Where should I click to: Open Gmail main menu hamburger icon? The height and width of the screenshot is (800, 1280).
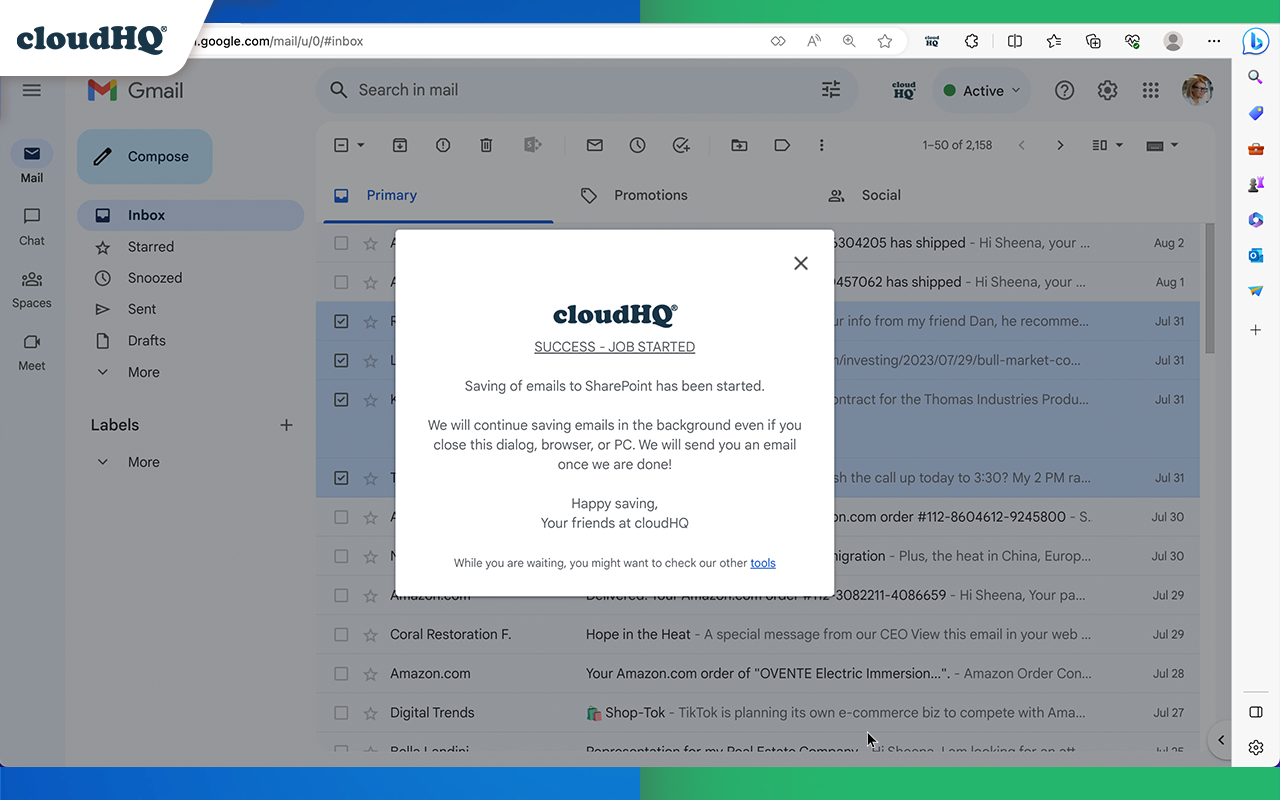coord(32,90)
